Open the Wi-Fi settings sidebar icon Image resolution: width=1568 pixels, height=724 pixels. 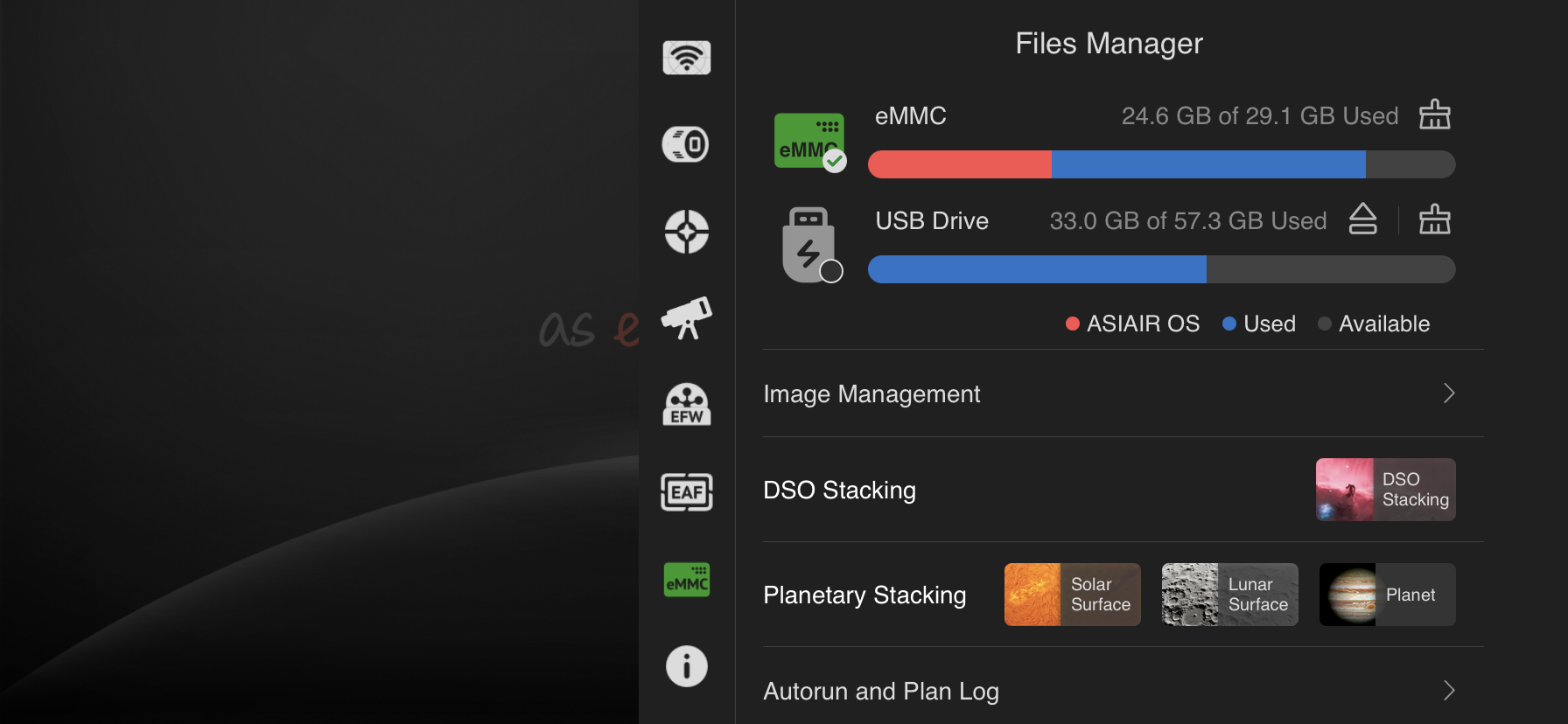[x=687, y=58]
